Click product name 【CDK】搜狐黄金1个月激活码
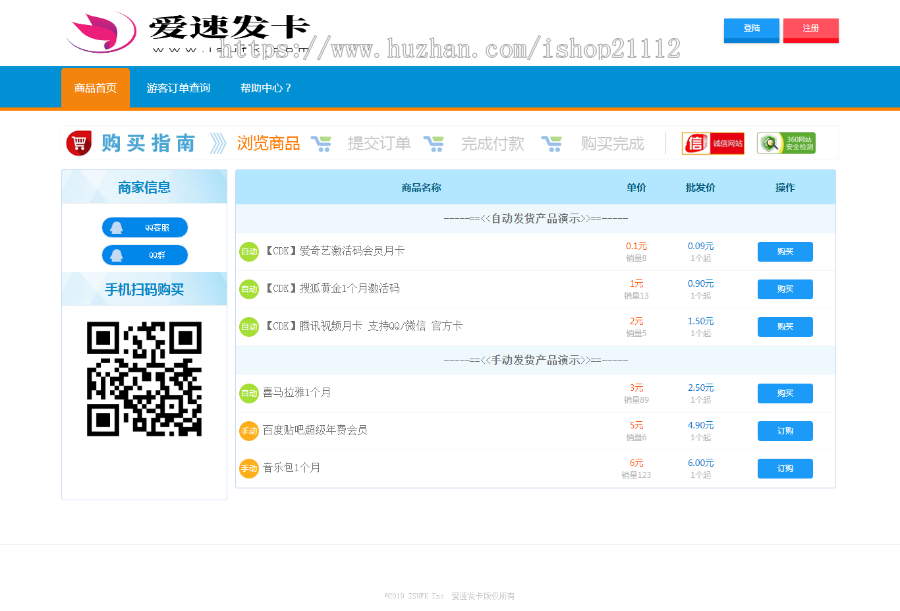 pyautogui.click(x=331, y=288)
